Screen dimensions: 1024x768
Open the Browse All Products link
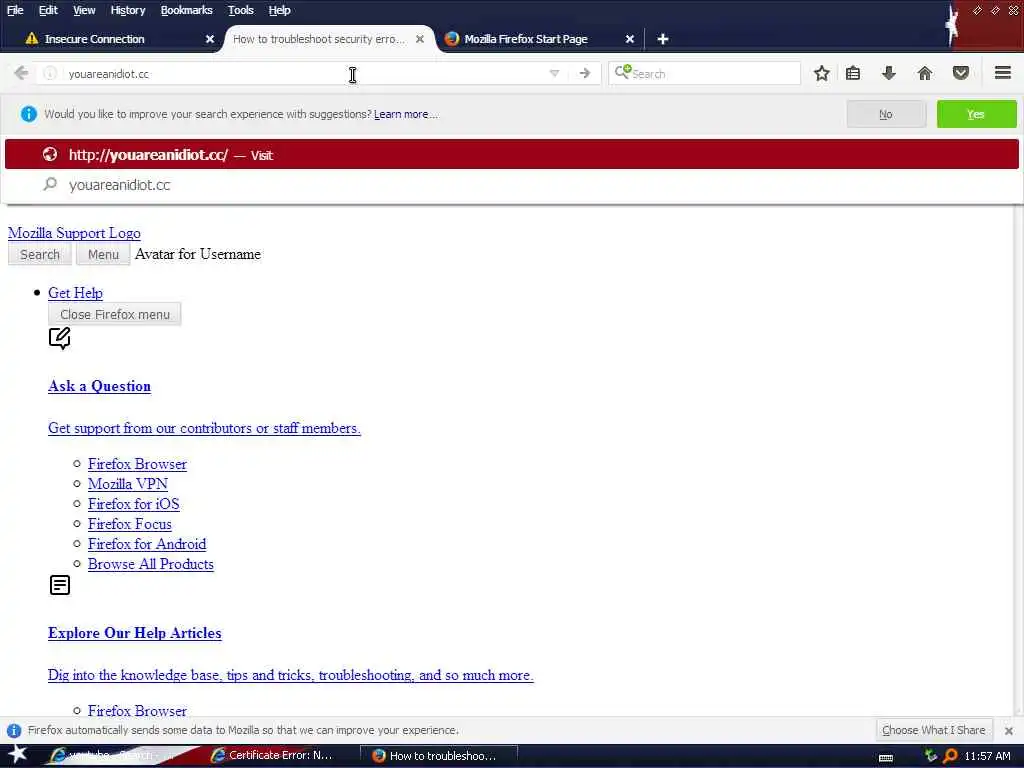coord(150,564)
